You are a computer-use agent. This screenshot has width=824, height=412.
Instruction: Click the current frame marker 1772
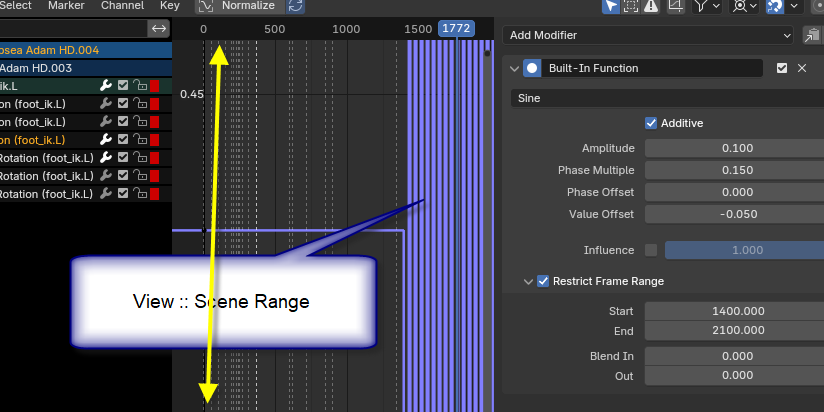[456, 28]
